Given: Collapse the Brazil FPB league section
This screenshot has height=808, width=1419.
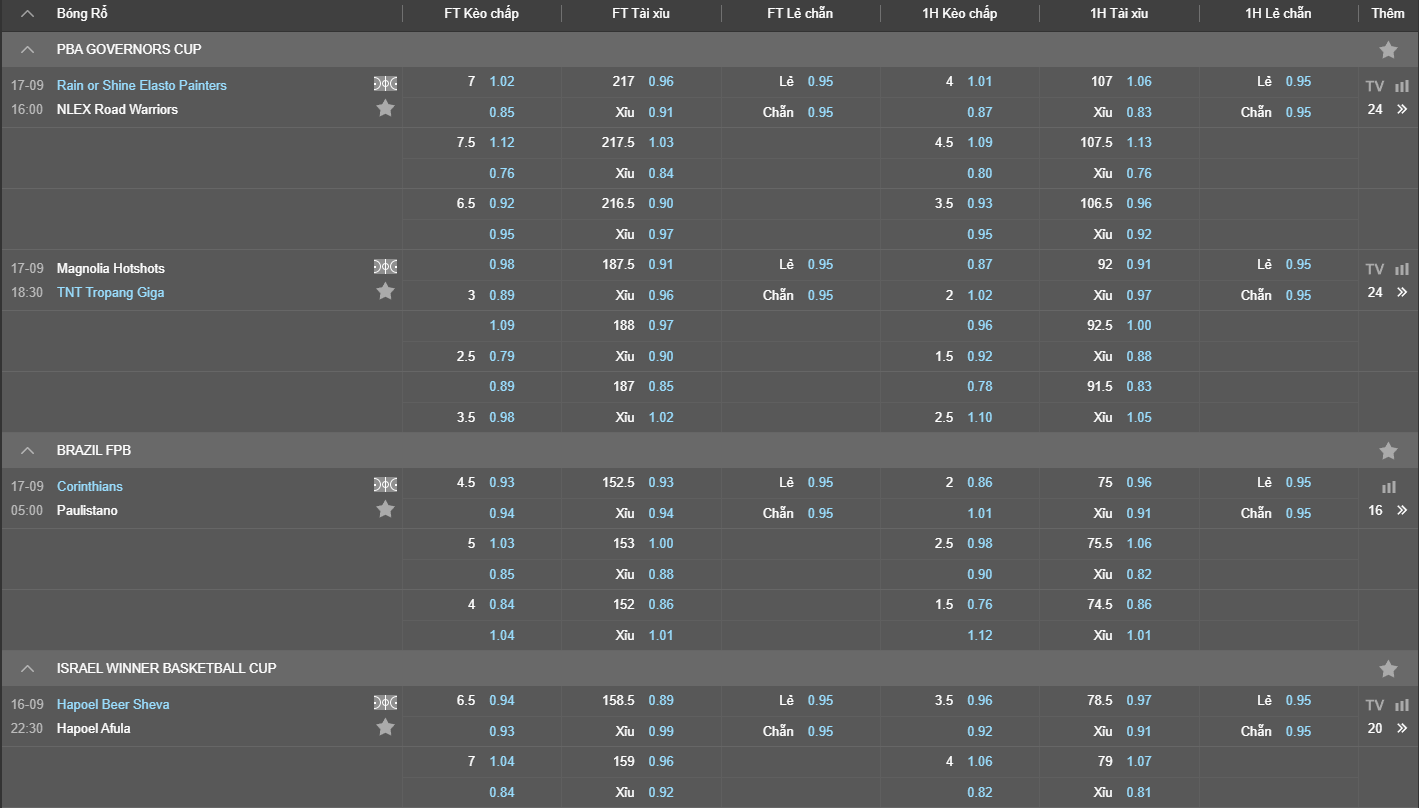Looking at the screenshot, I should coord(28,451).
